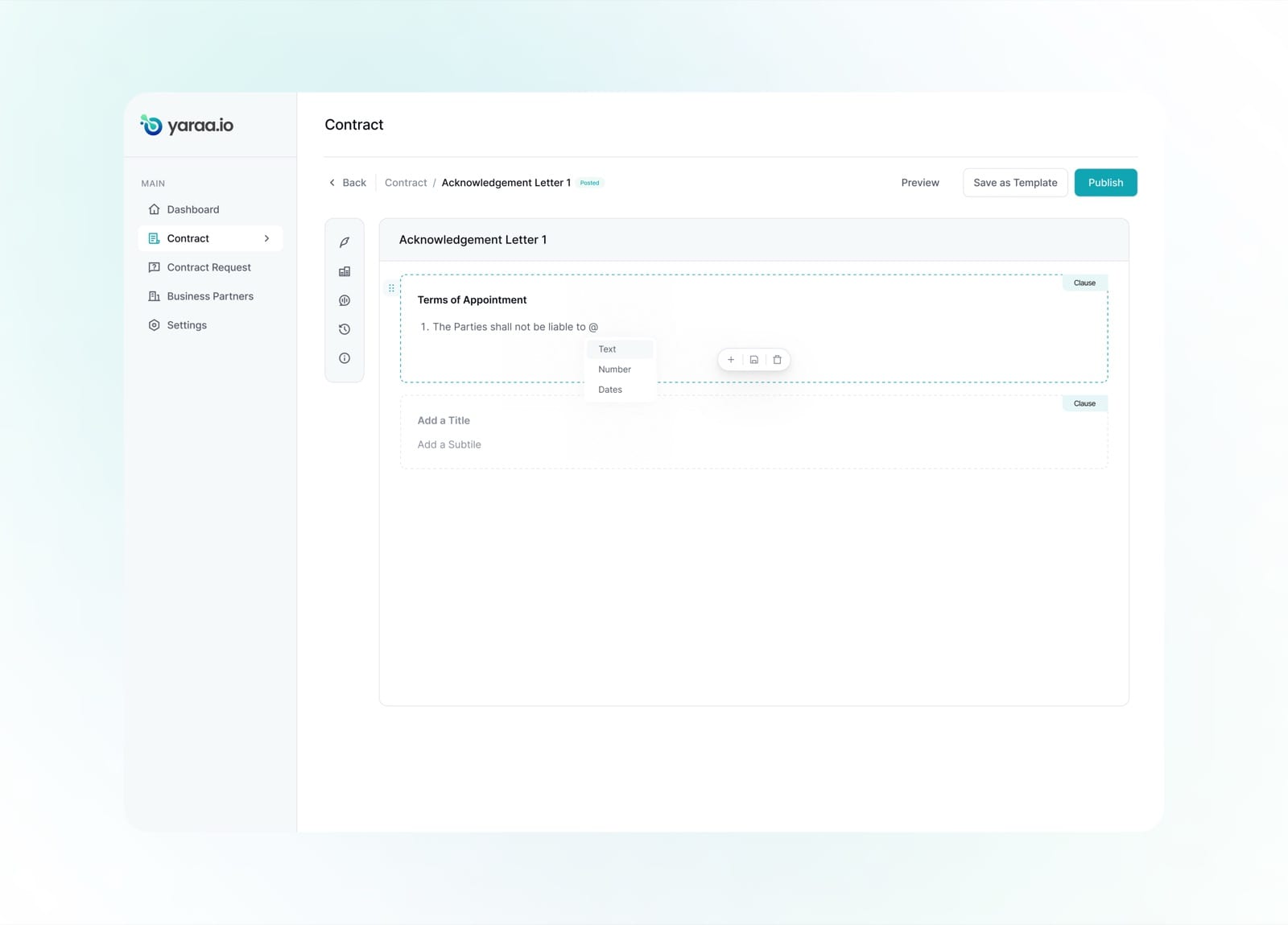
Task: Open the Settings gear icon
Action: click(x=154, y=325)
